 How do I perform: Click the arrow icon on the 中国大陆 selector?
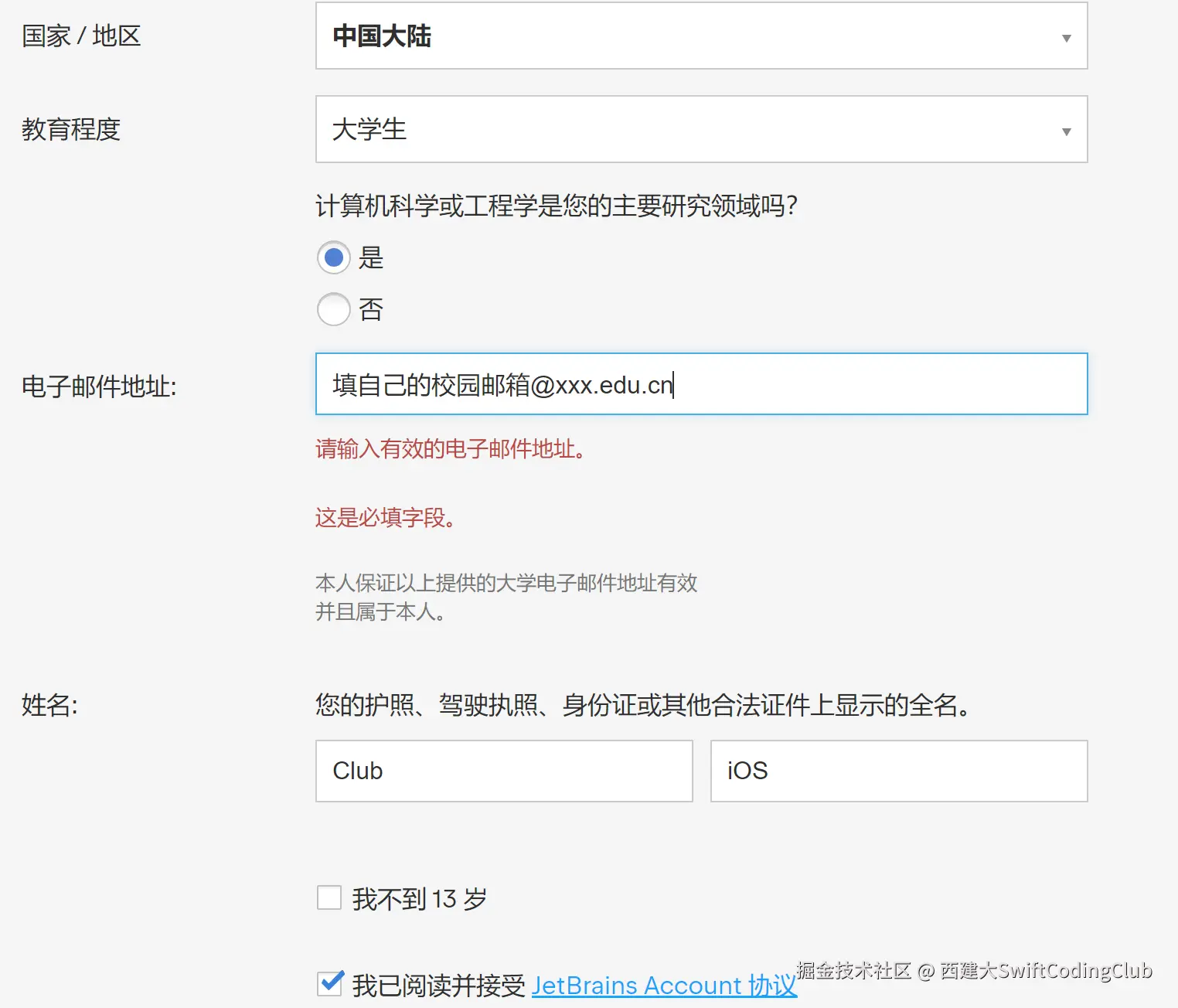(x=1066, y=38)
